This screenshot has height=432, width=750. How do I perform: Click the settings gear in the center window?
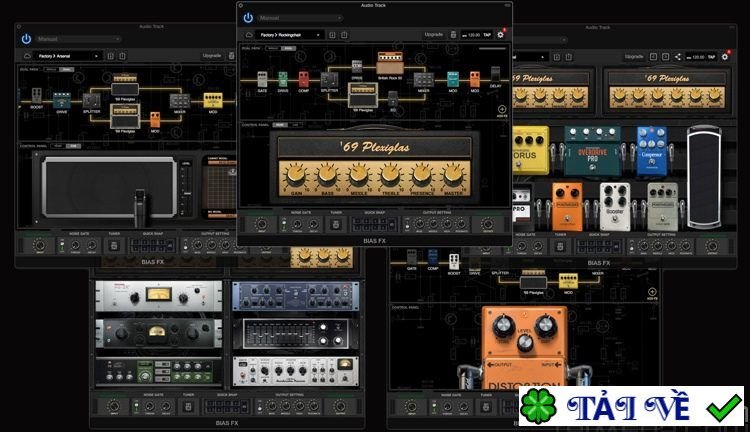(501, 34)
